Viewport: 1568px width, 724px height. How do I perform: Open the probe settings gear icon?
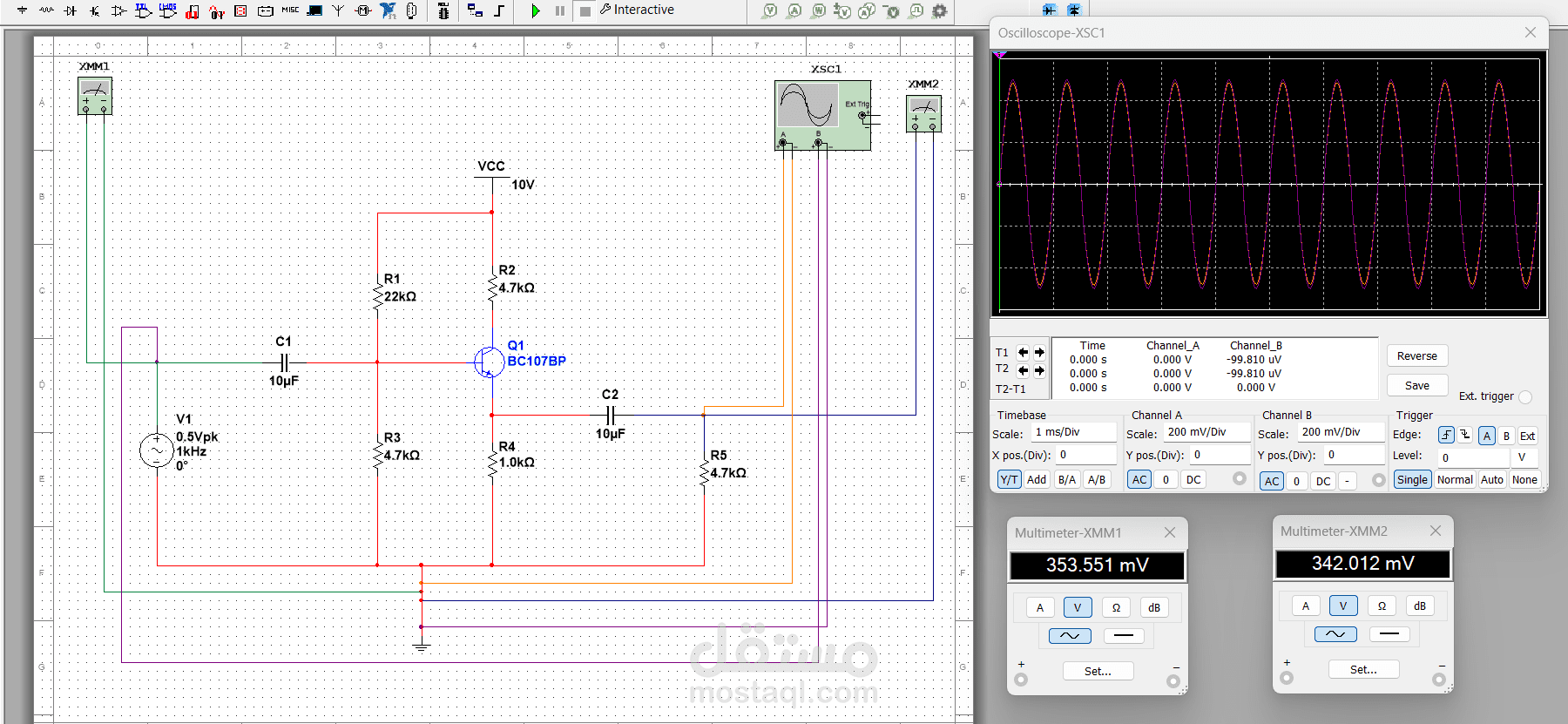pos(939,10)
